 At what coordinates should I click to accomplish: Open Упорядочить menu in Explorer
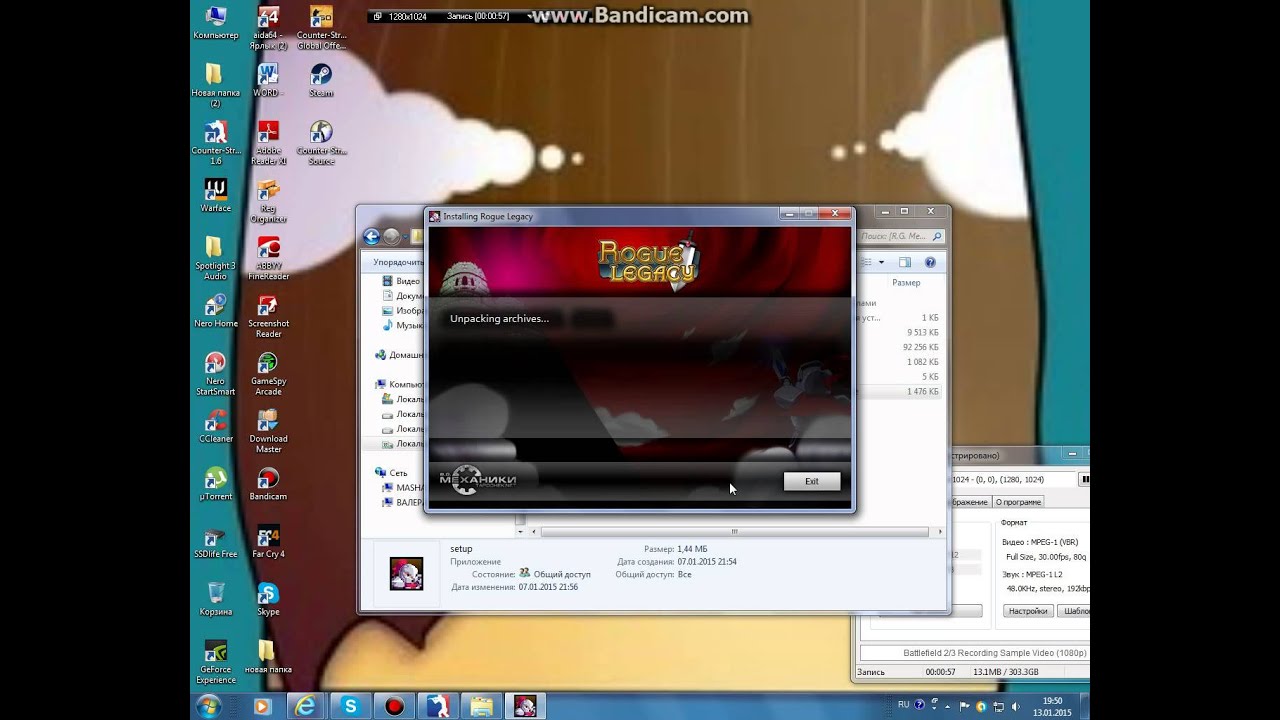pos(398,262)
